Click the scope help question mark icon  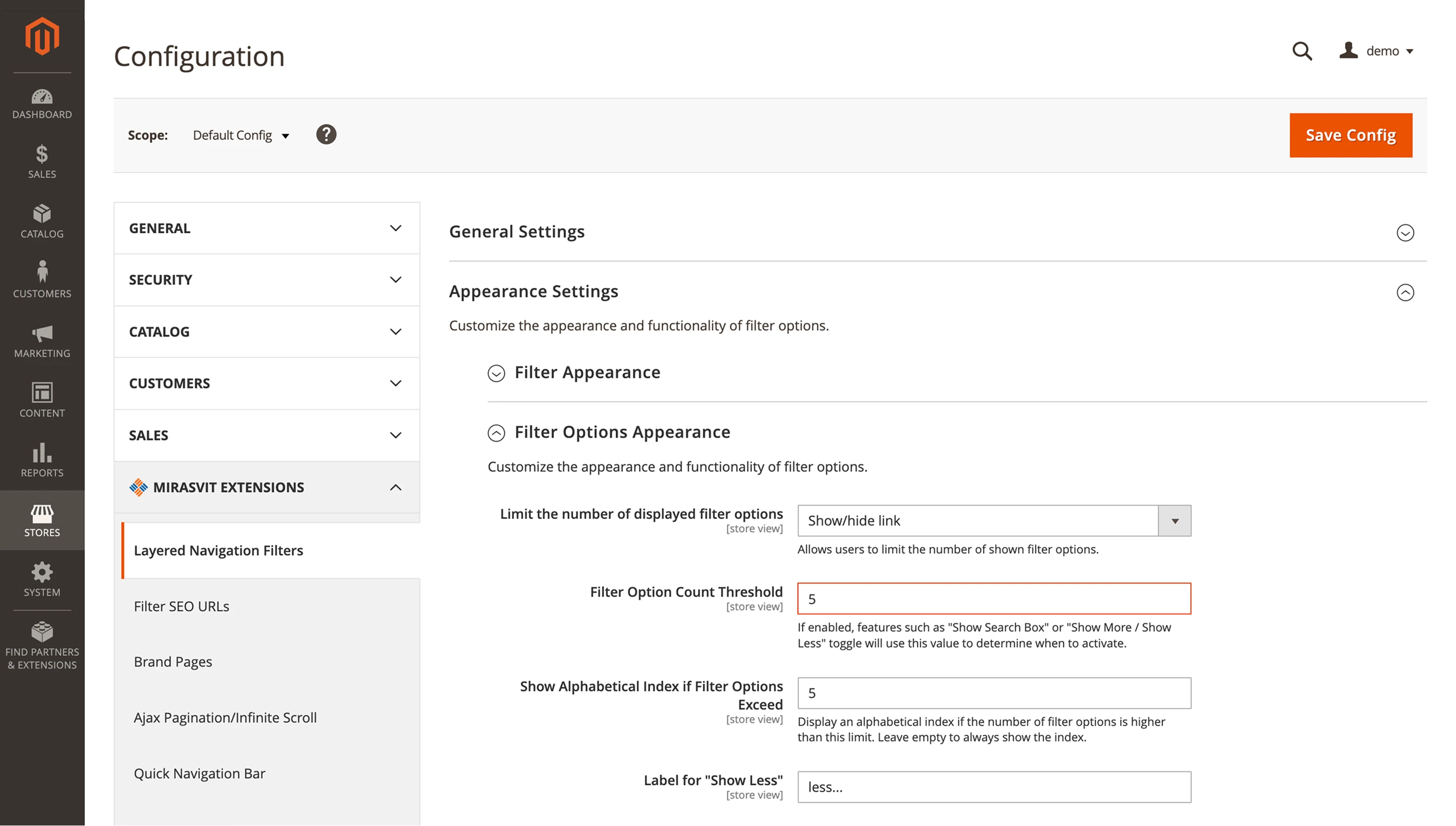point(326,135)
